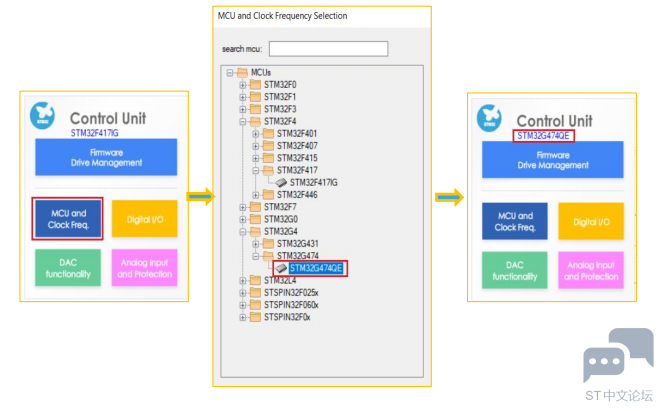Click the STM32F446 folder icon
Screen dimensions: 662x411
pyautogui.click(x=269, y=195)
